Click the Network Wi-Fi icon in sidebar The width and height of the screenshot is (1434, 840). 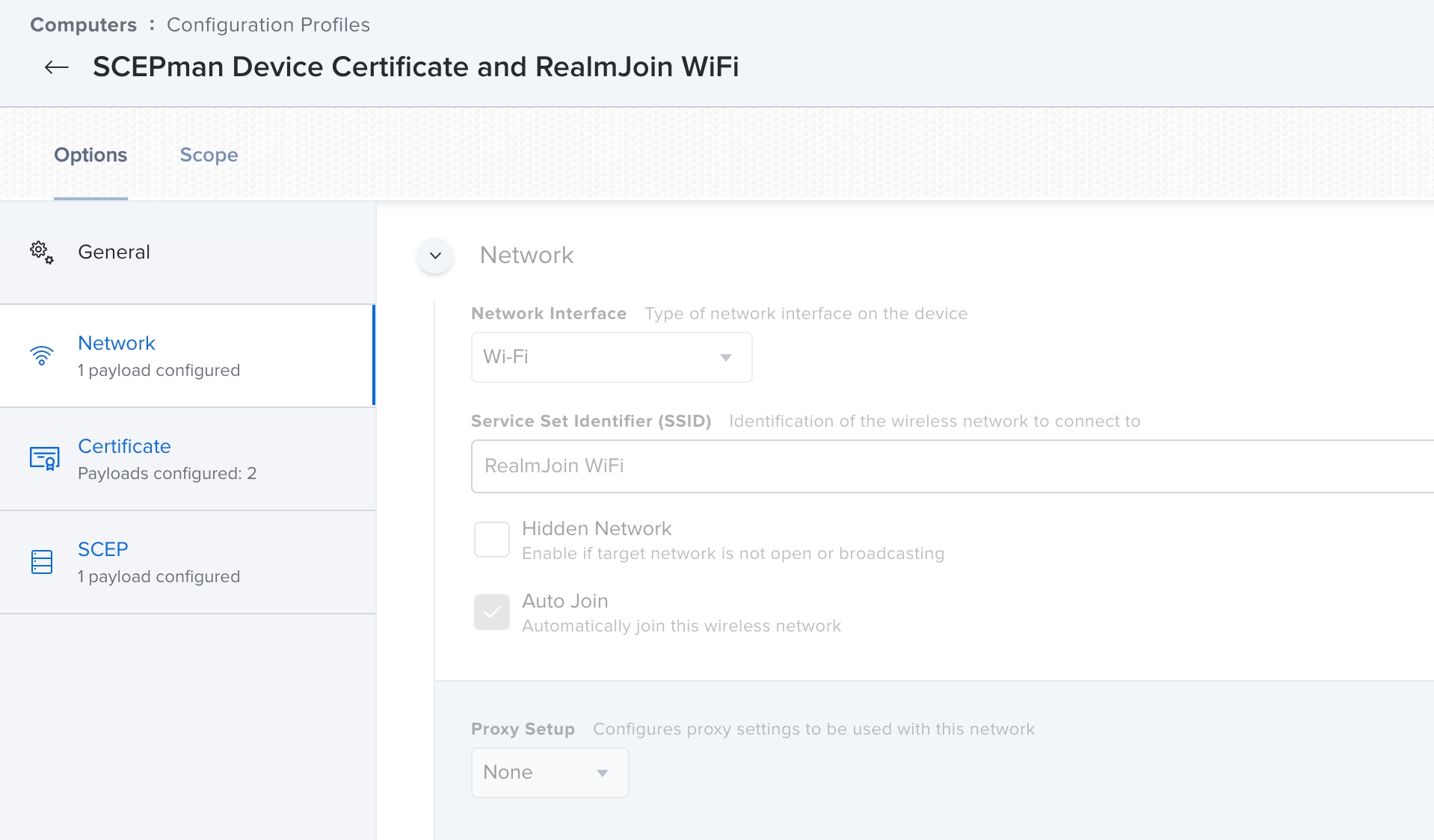point(42,356)
